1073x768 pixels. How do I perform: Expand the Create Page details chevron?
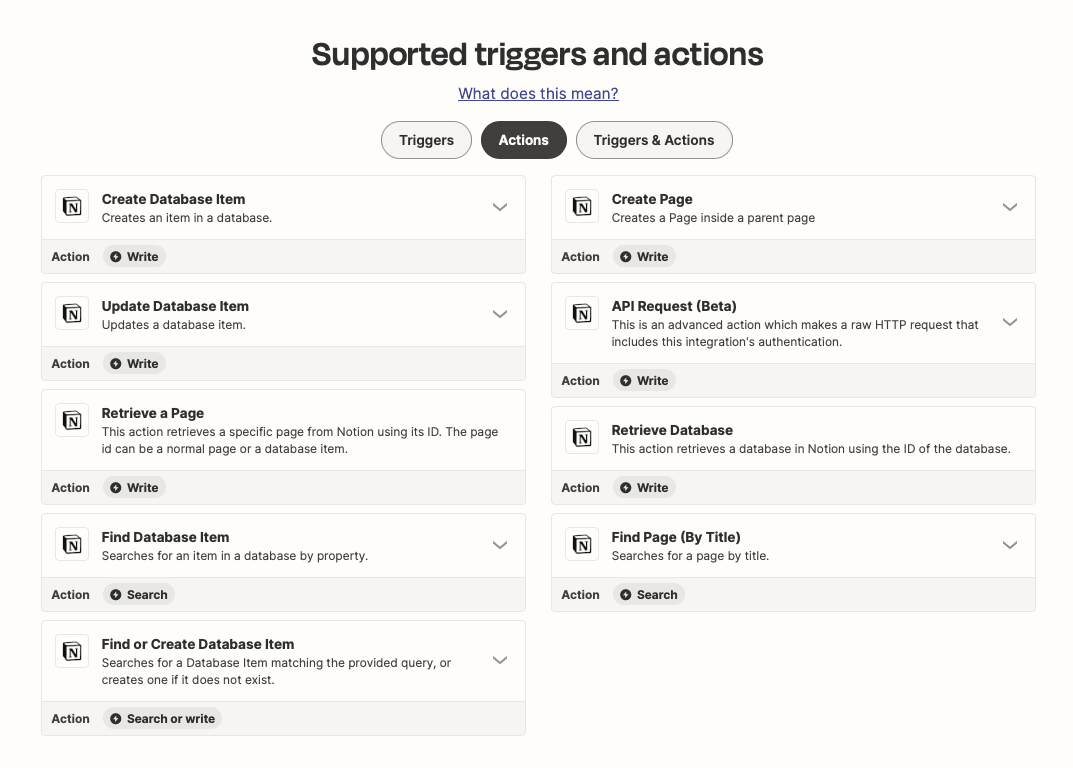tap(1010, 207)
